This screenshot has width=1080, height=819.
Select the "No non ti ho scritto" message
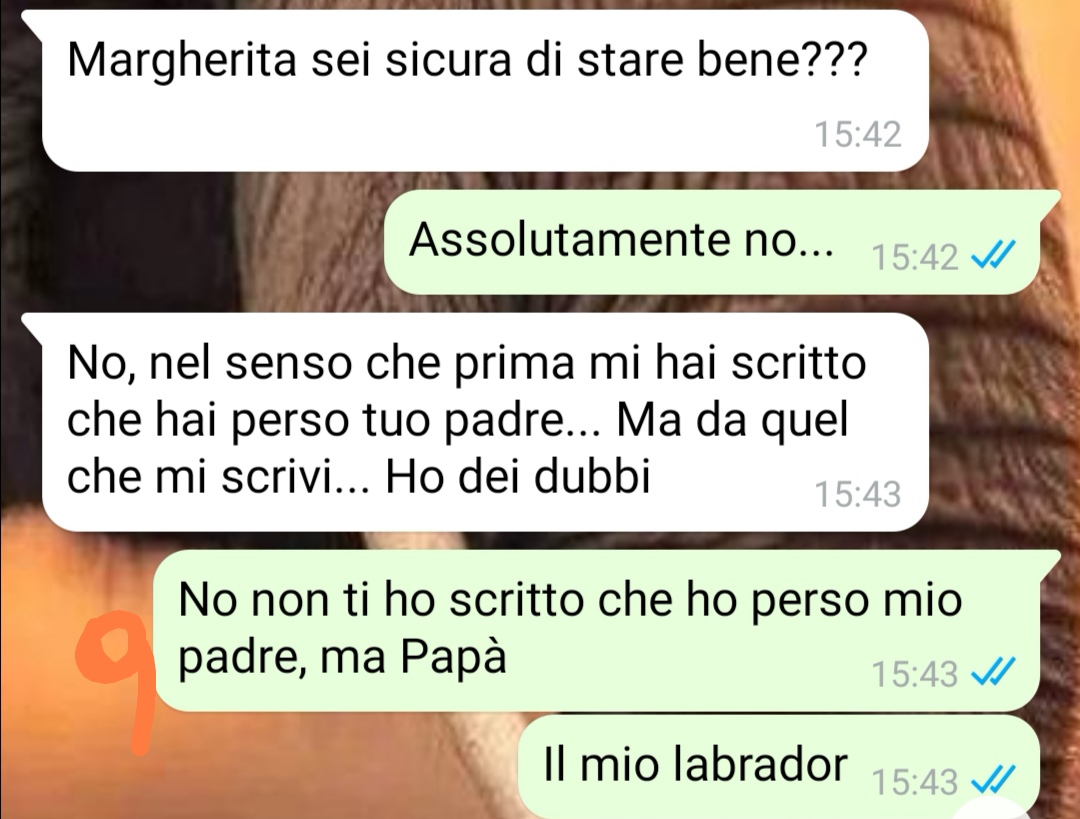point(596,630)
